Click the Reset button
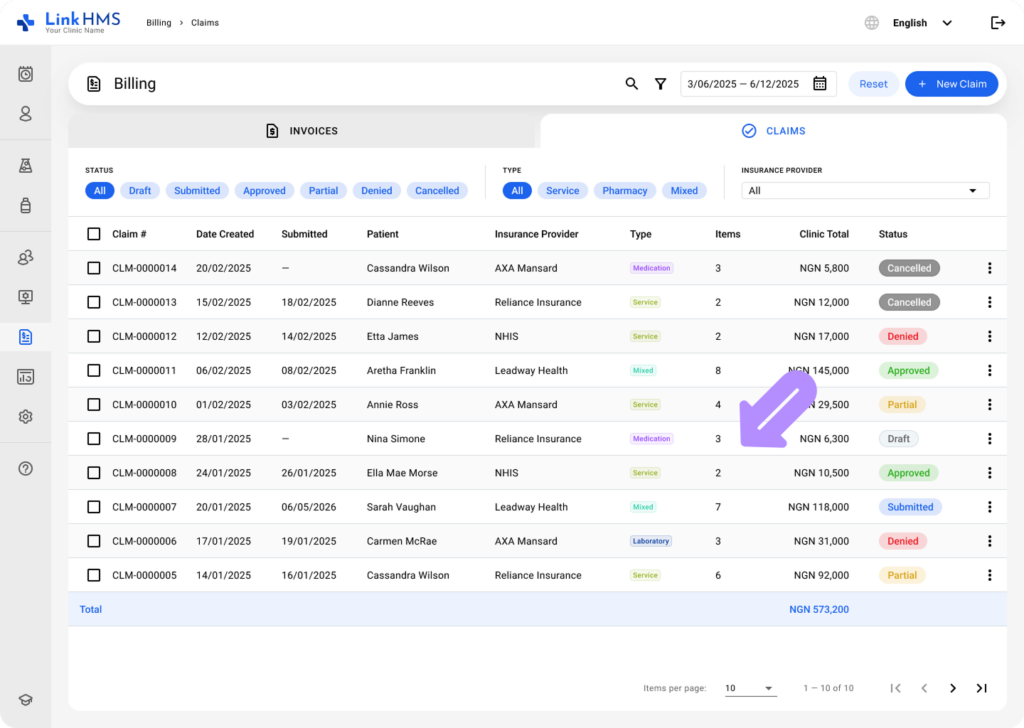 coord(873,84)
